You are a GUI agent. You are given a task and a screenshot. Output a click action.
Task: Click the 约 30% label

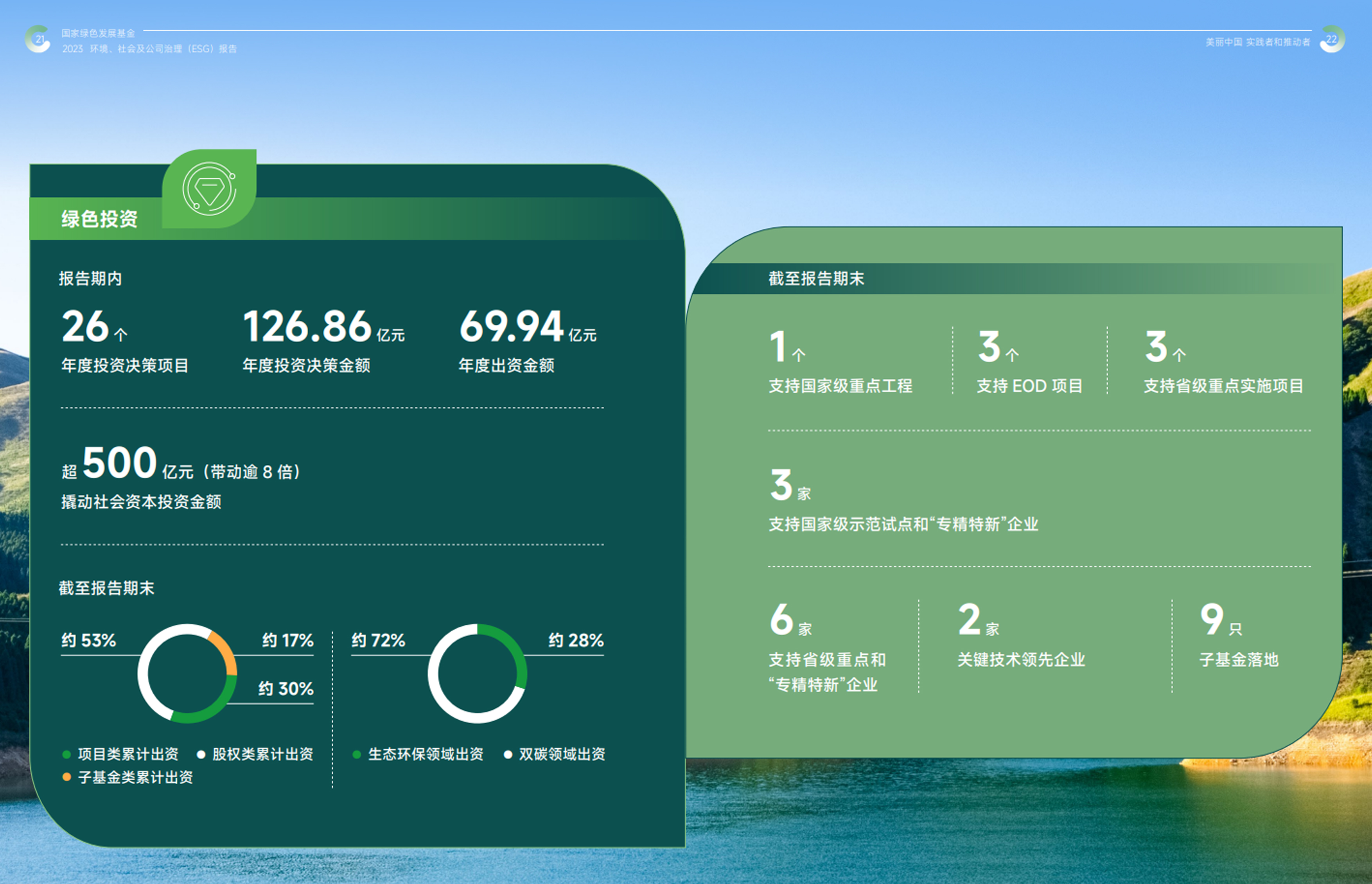coord(286,688)
